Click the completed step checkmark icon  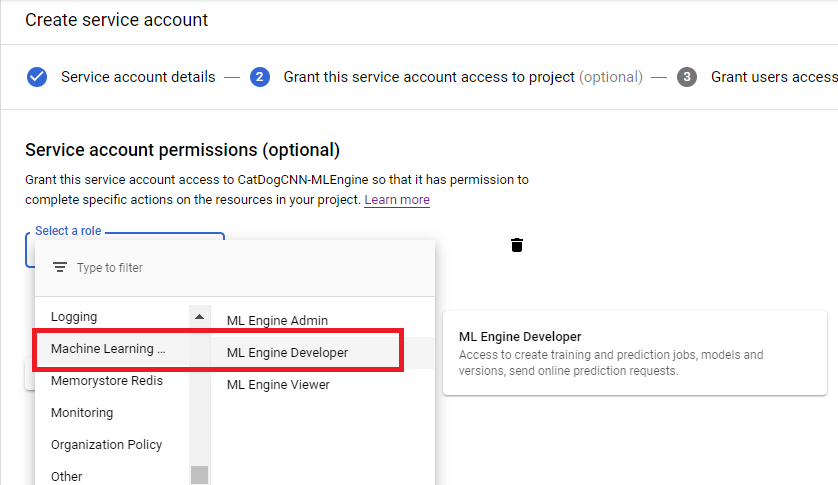[x=37, y=77]
